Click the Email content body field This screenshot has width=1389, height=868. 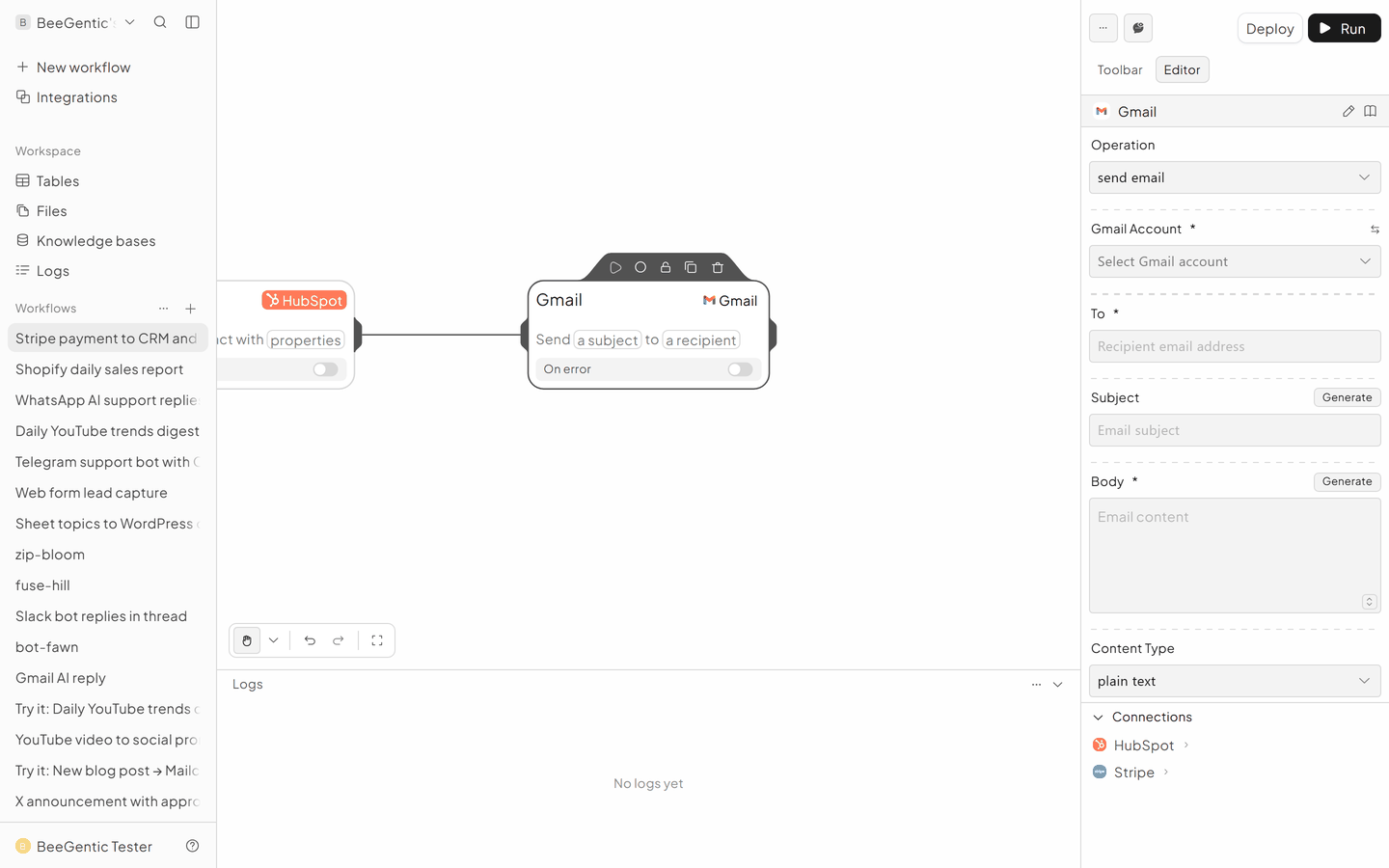pyautogui.click(x=1235, y=556)
